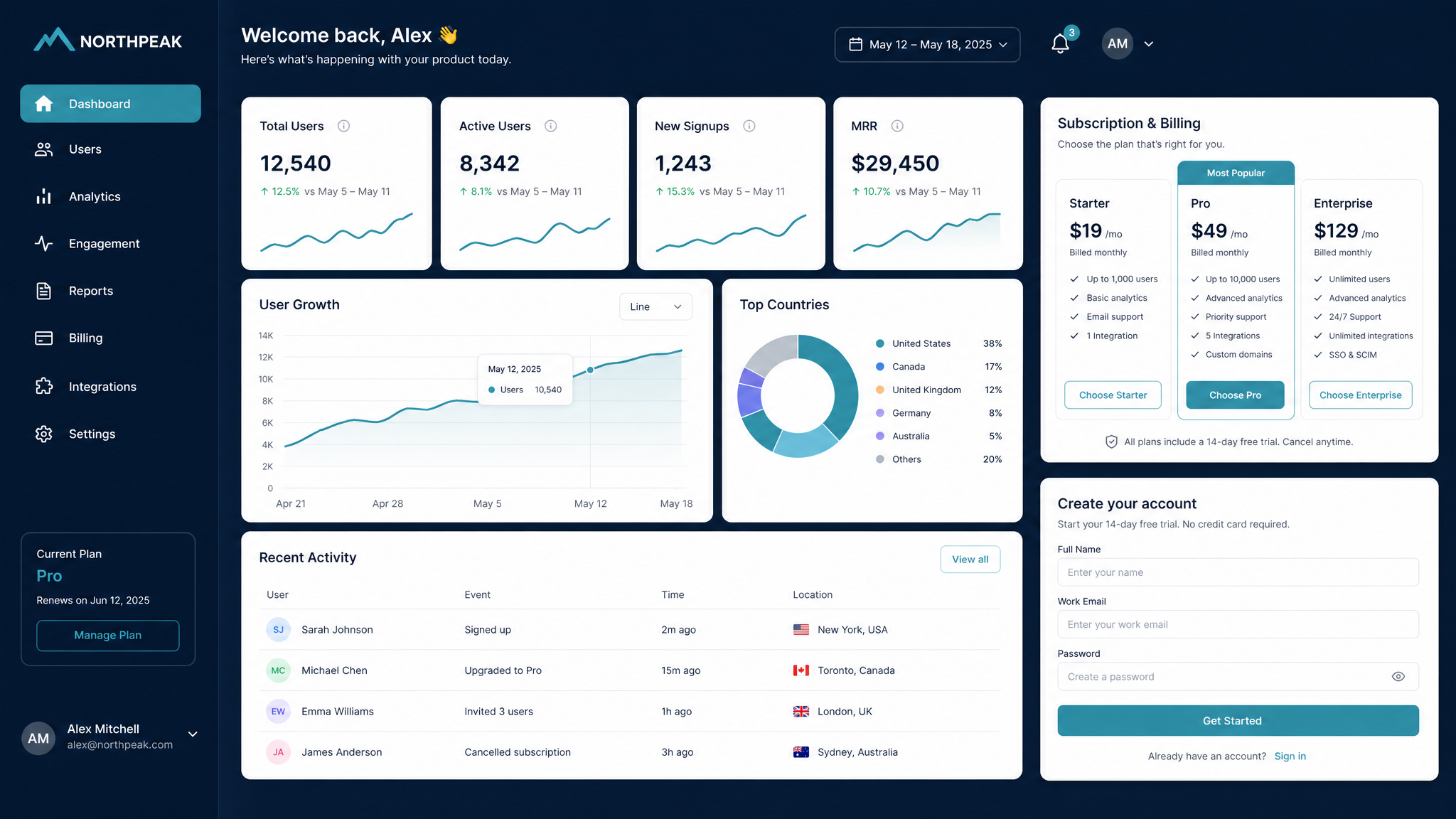Click info icon next to Total Users
This screenshot has height=819, width=1456.
[x=343, y=126]
